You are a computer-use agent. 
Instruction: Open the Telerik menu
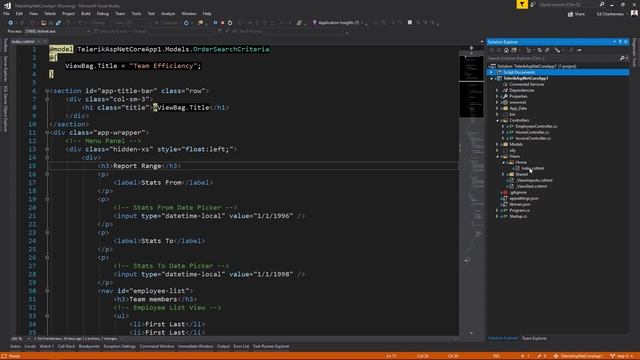tap(50, 13)
